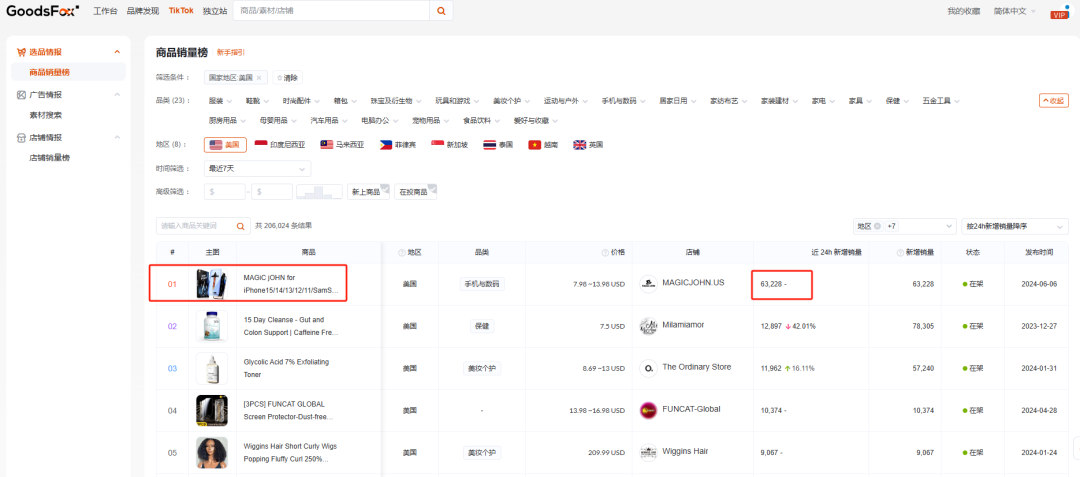Select the 英国 flag region
The height and width of the screenshot is (477, 1080).
pos(588,145)
